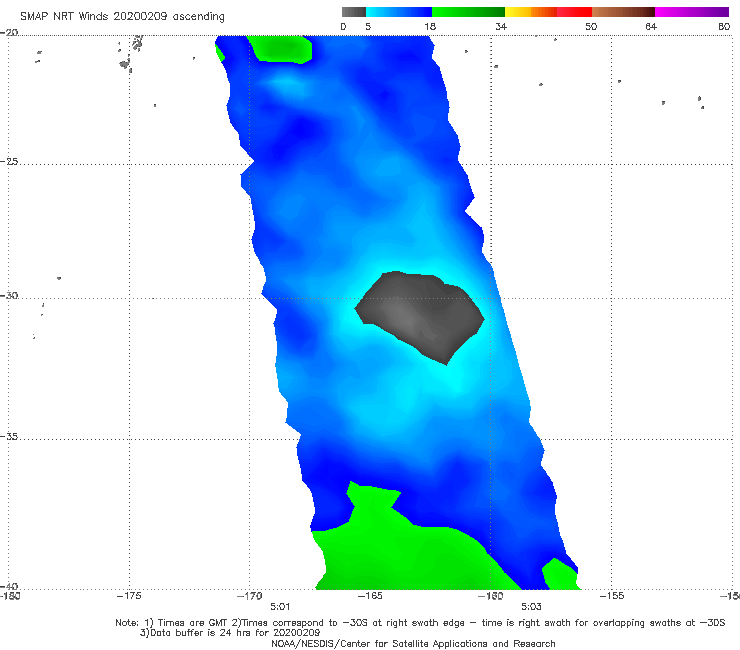Click the title 'SMAP NRT Winds 20200209 ascending'
The height and width of the screenshot is (650, 740).
coord(122,17)
